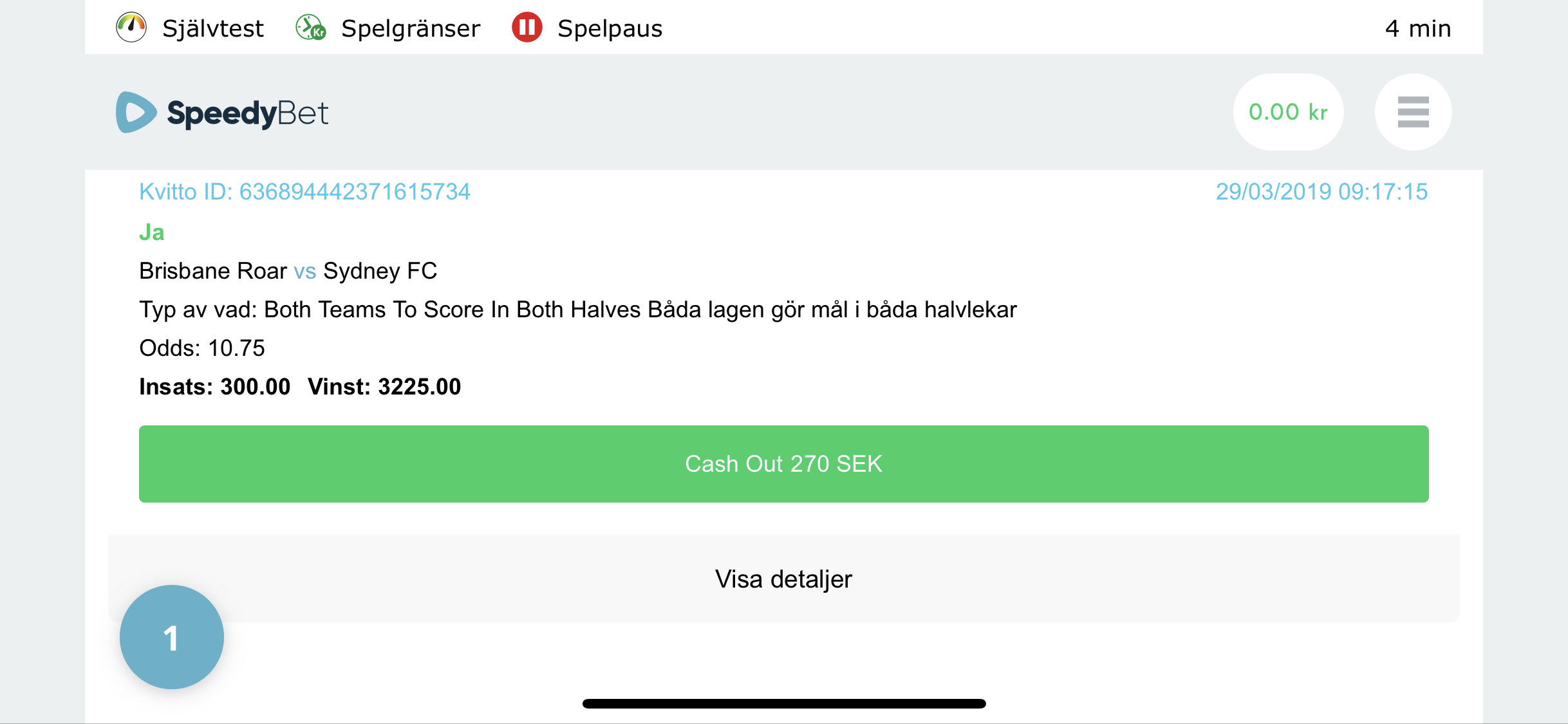Tap the 0.00 kr balance button

tap(1288, 112)
